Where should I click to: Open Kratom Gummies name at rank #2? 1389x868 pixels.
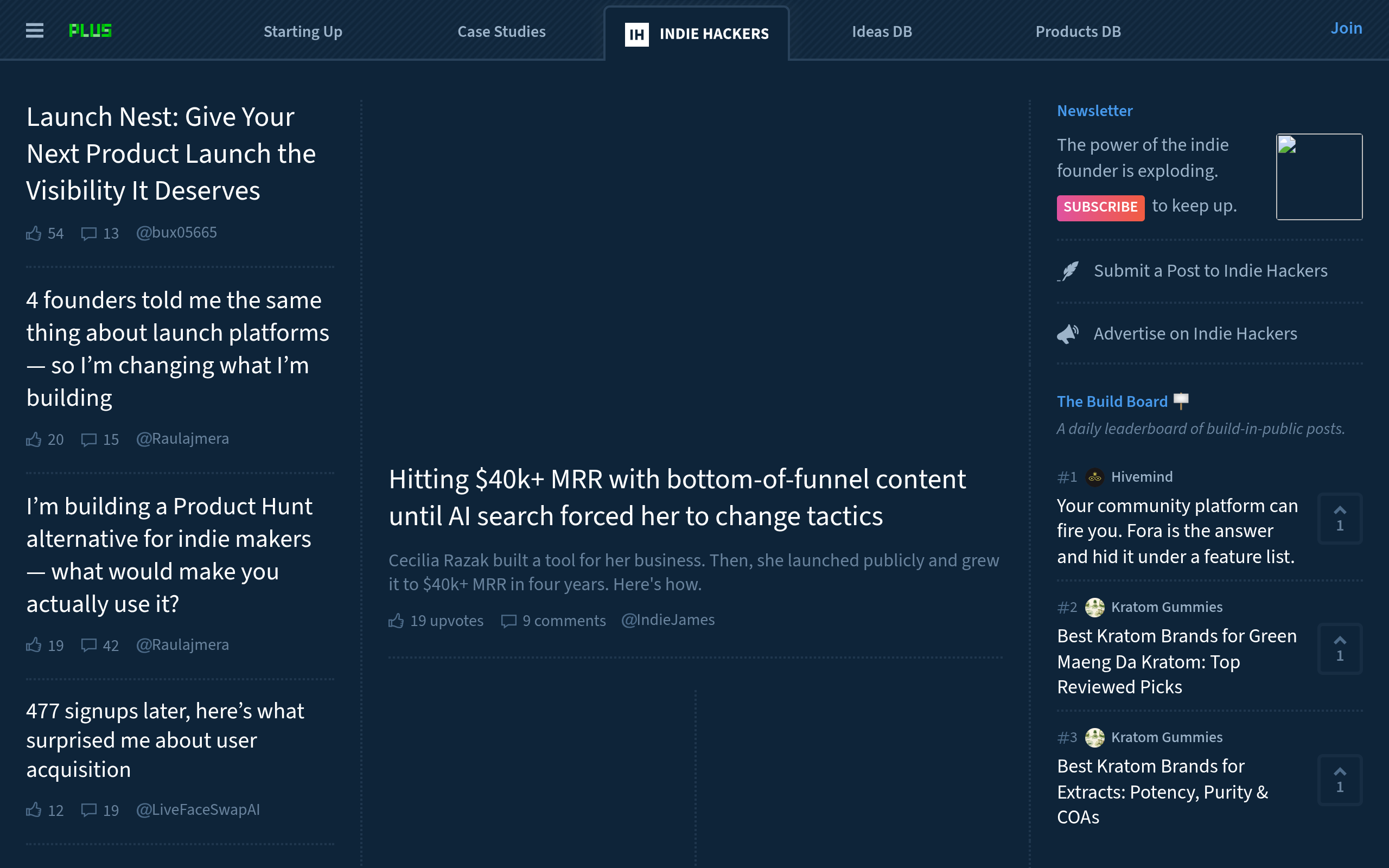click(x=1167, y=608)
